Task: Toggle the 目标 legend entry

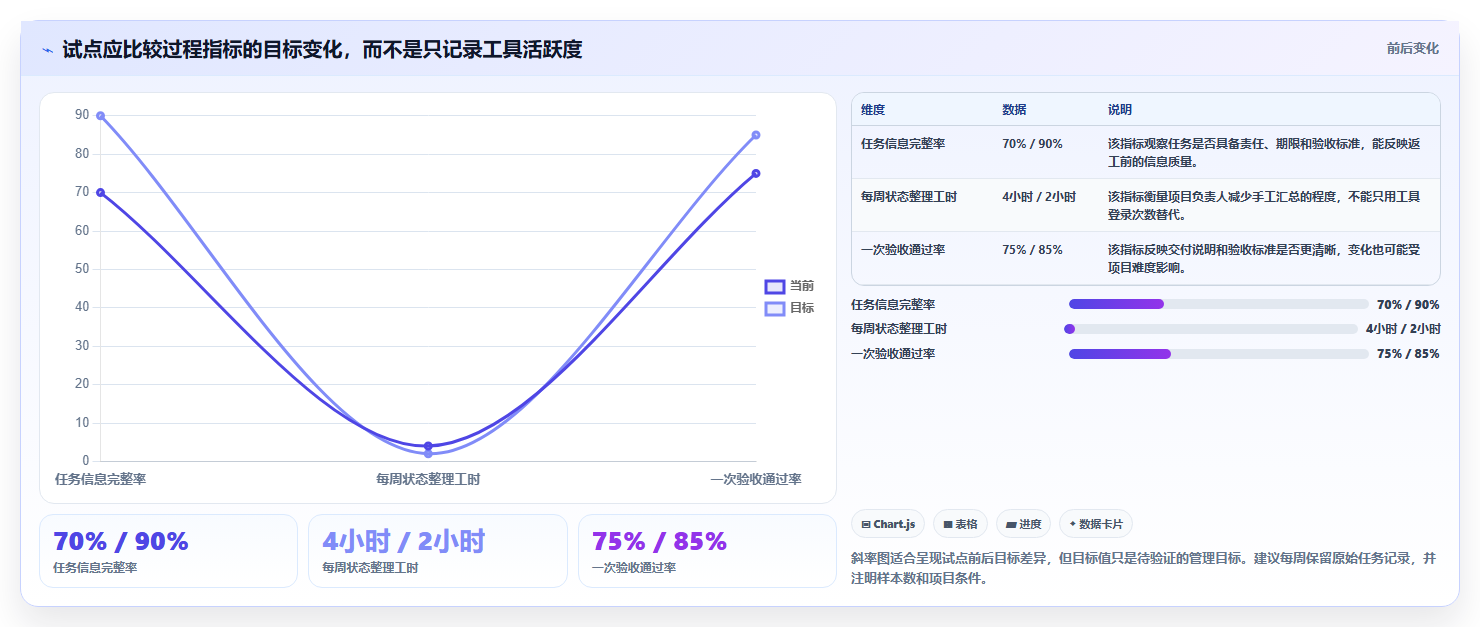Action: pyautogui.click(x=789, y=308)
